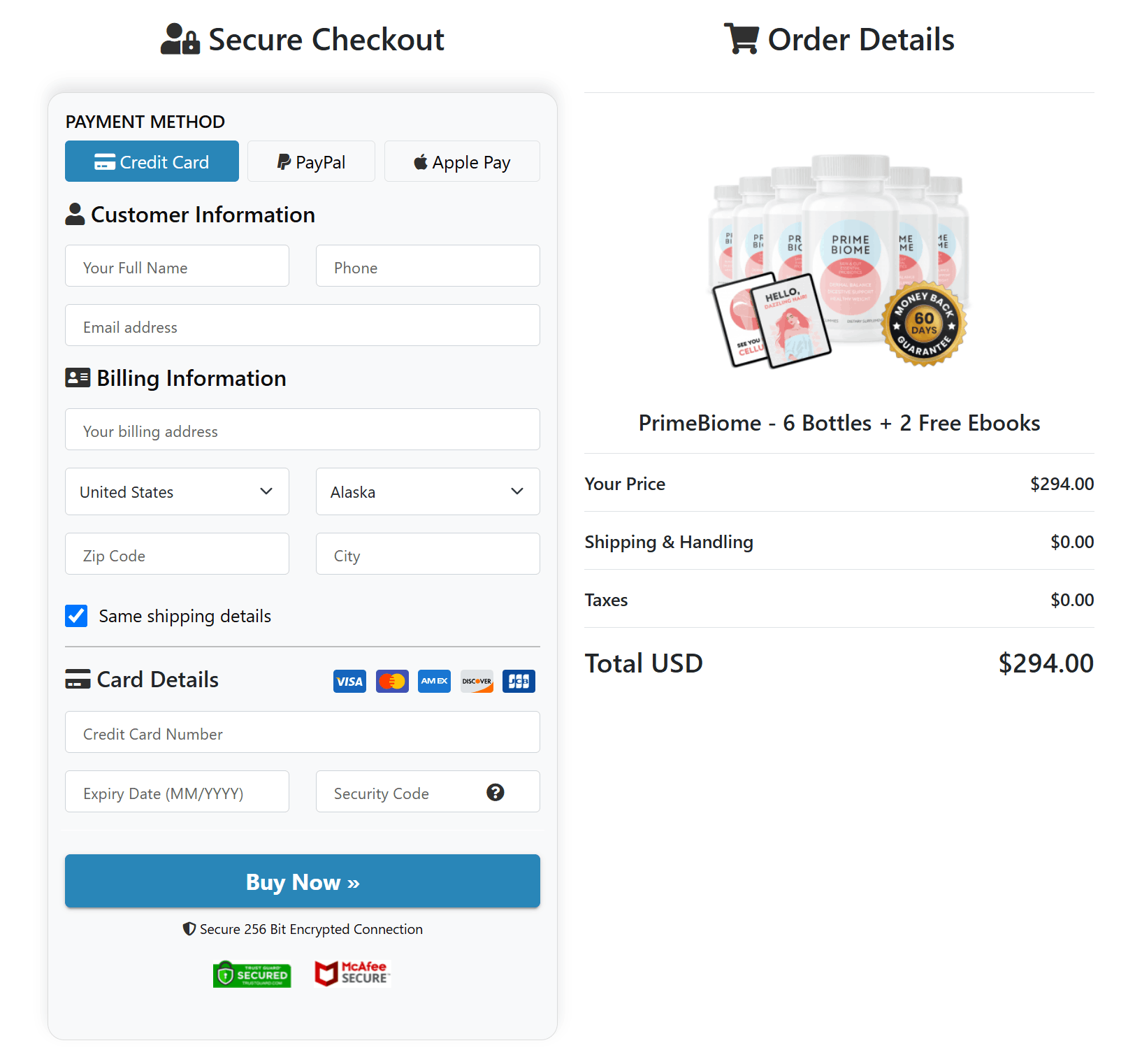Viewport: 1142px width, 1064px height.
Task: Click the Secure Checkout lock icon
Action: click(178, 38)
